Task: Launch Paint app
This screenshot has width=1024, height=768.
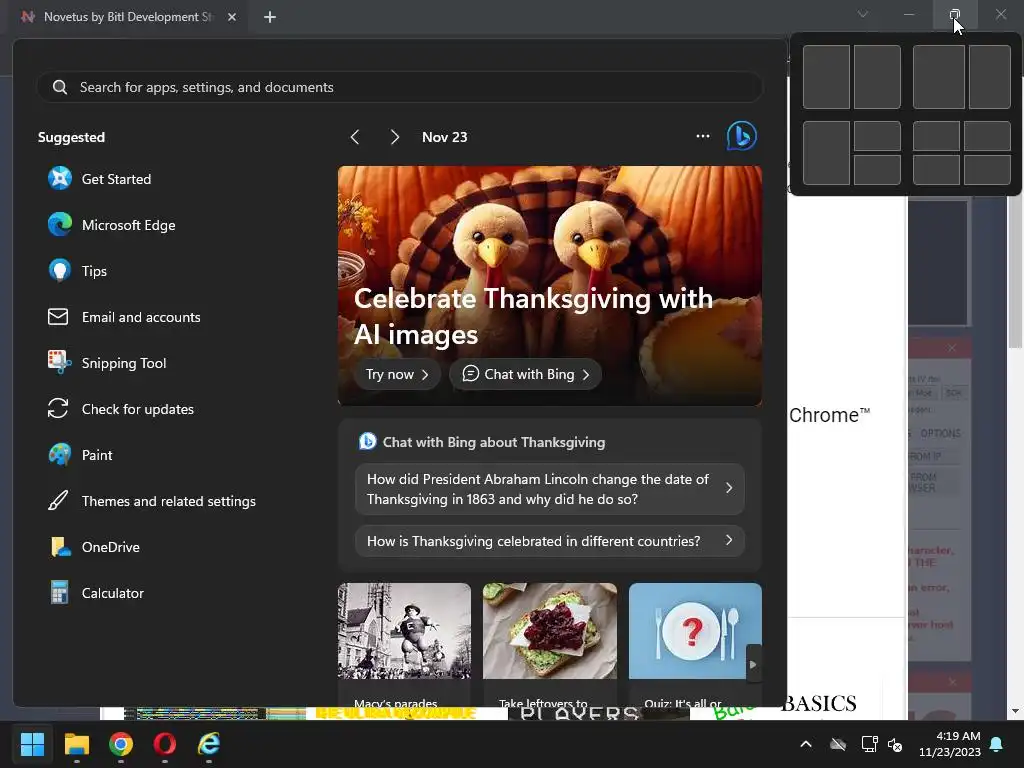Action: [80, 455]
